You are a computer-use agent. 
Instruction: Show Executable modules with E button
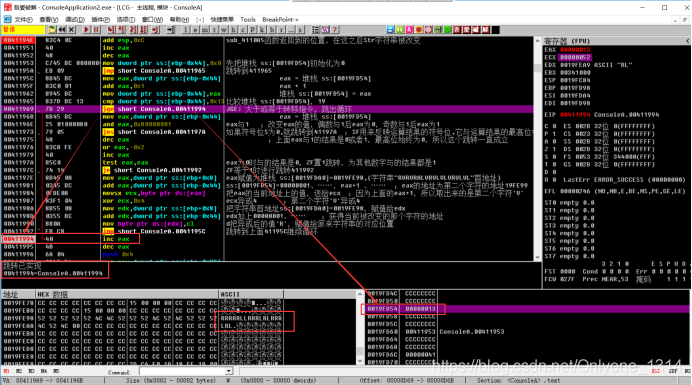point(196,30)
